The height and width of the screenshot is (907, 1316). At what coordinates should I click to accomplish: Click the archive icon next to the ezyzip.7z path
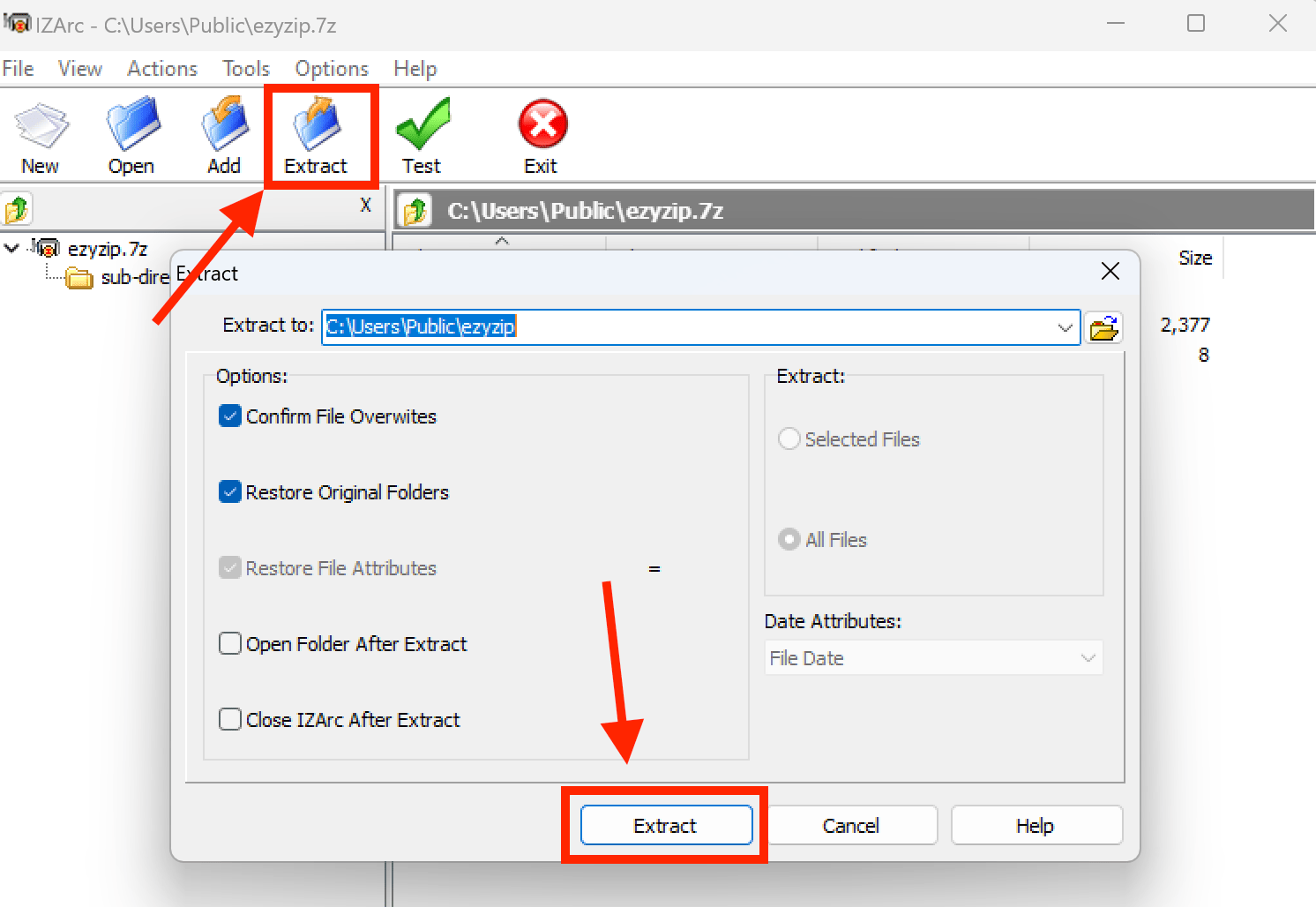click(x=414, y=210)
